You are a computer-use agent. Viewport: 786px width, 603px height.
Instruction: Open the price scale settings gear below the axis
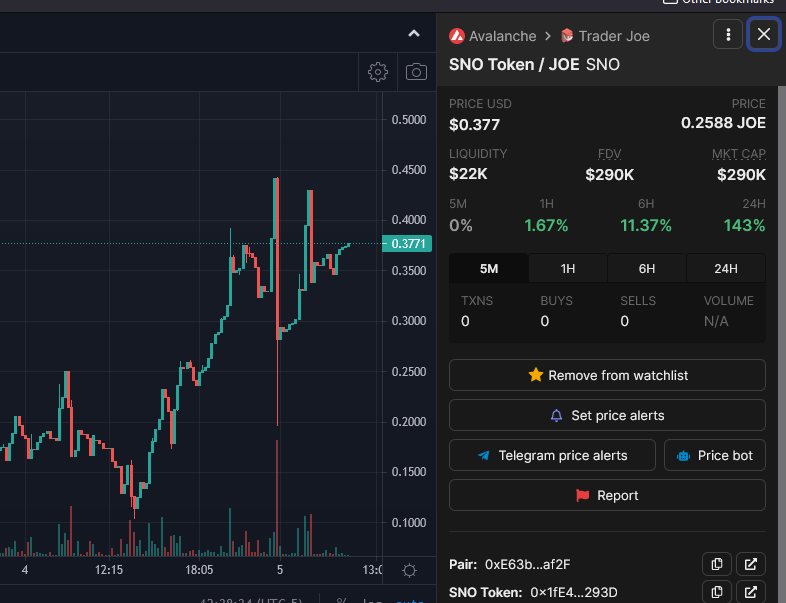(409, 570)
